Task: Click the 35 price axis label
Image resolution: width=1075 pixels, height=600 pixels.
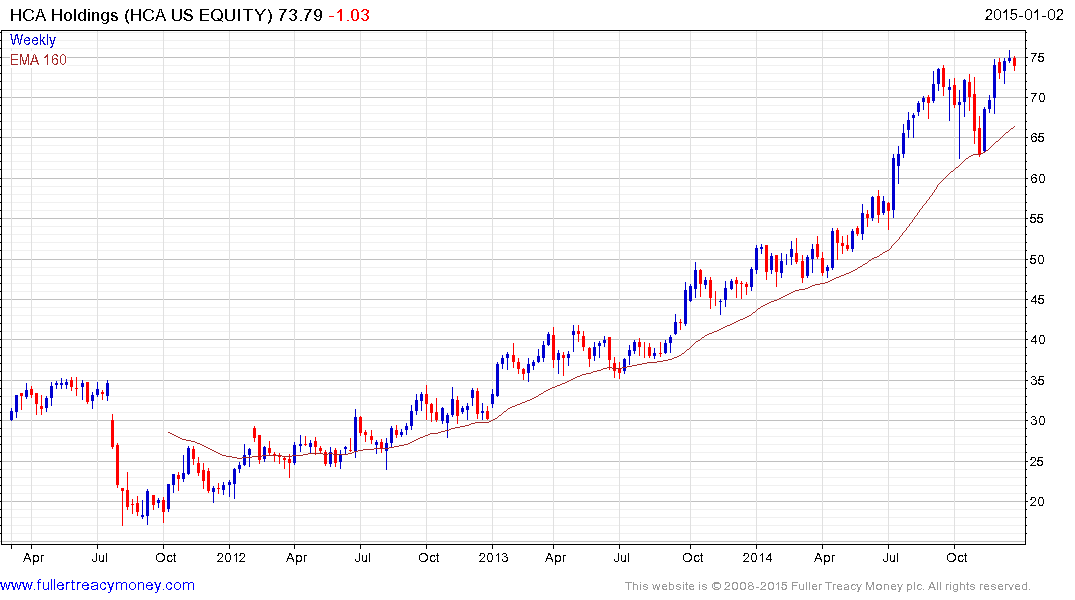Action: pyautogui.click(x=1037, y=381)
